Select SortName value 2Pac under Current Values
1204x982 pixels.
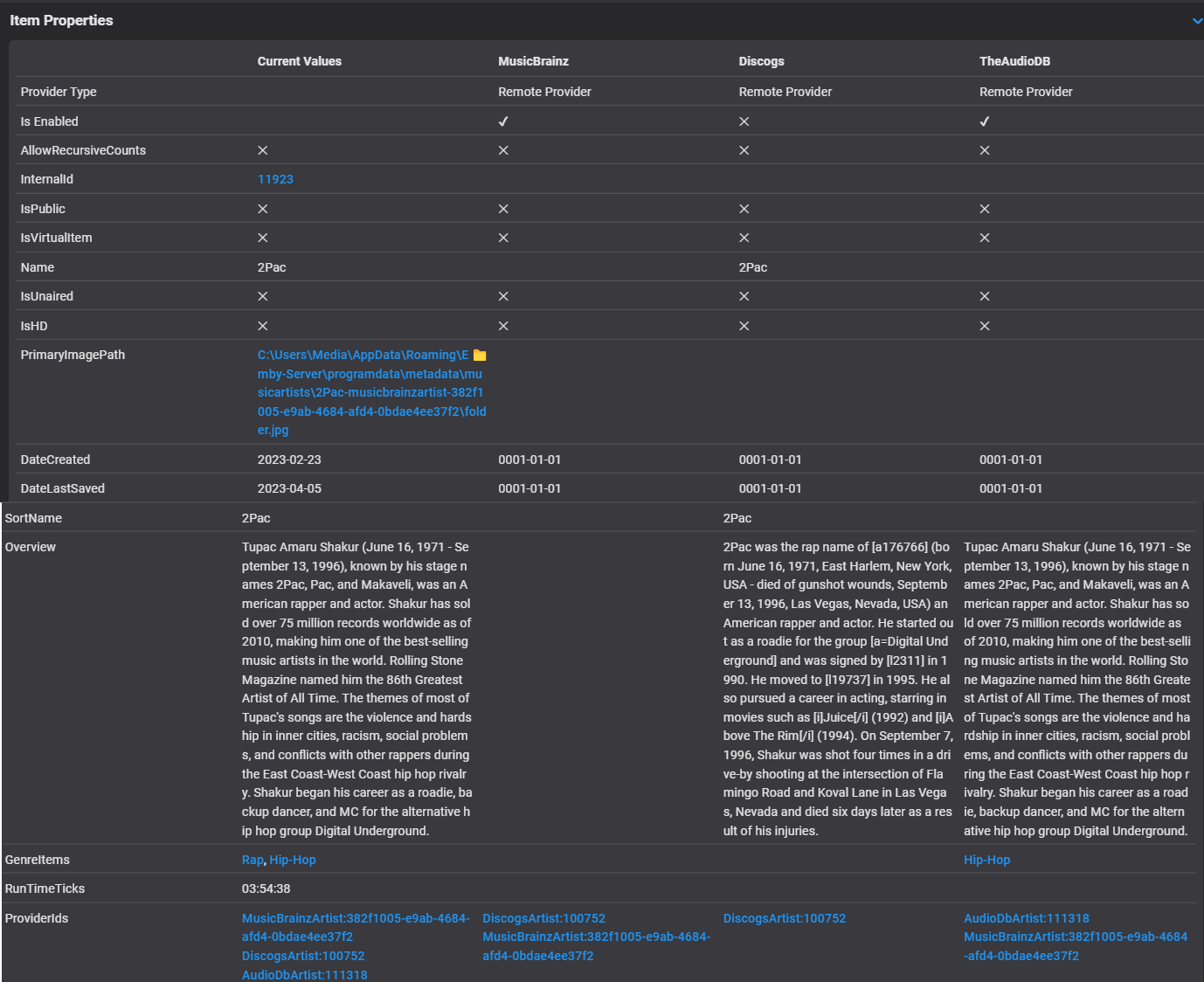256,518
